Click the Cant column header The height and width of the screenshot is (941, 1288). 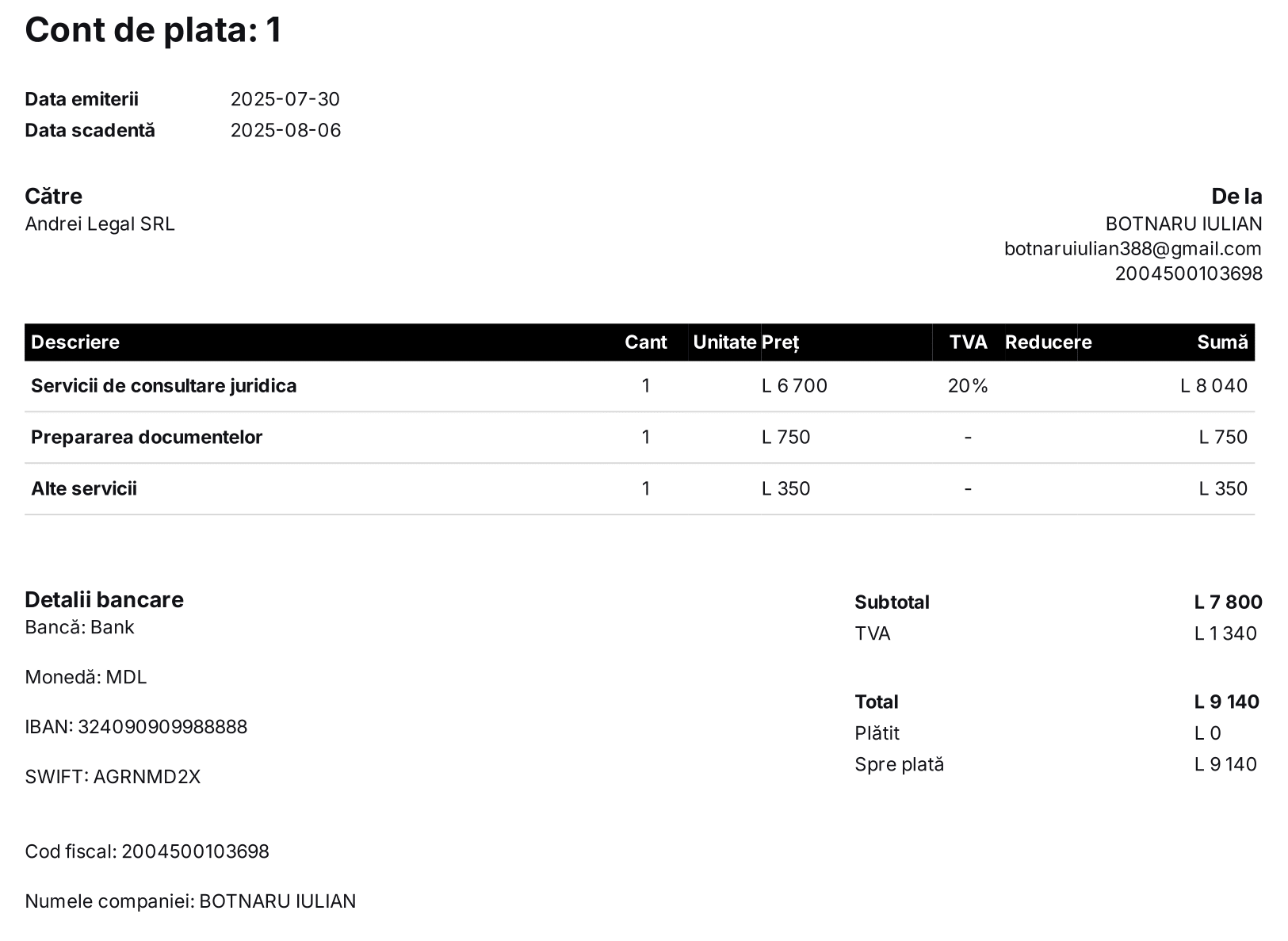tap(645, 342)
